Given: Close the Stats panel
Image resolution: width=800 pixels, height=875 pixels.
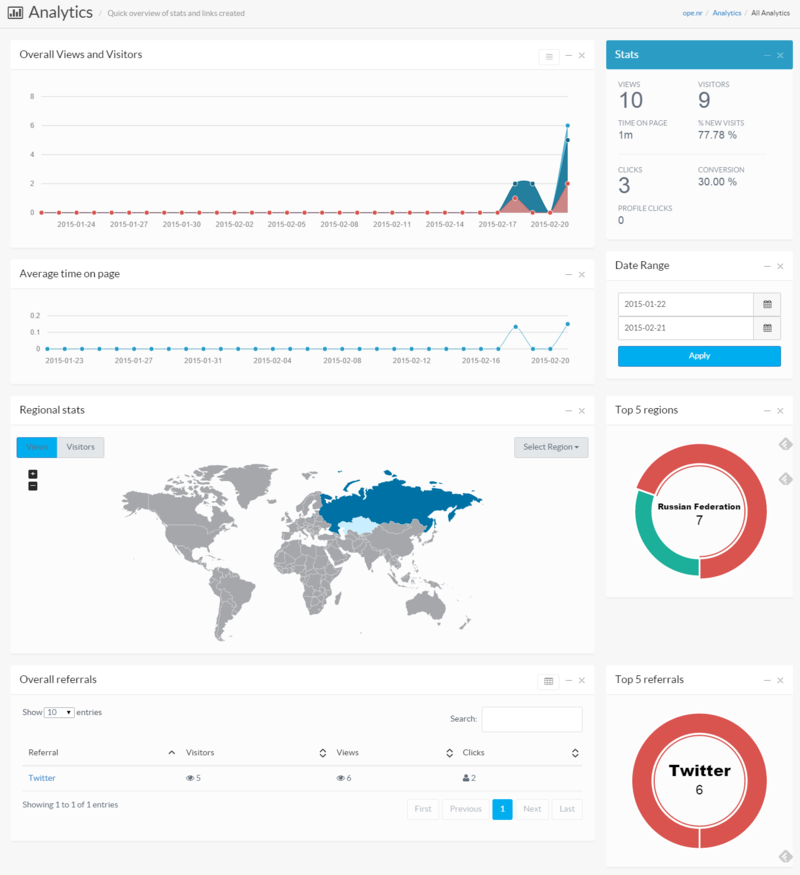Looking at the screenshot, I should click(780, 55).
